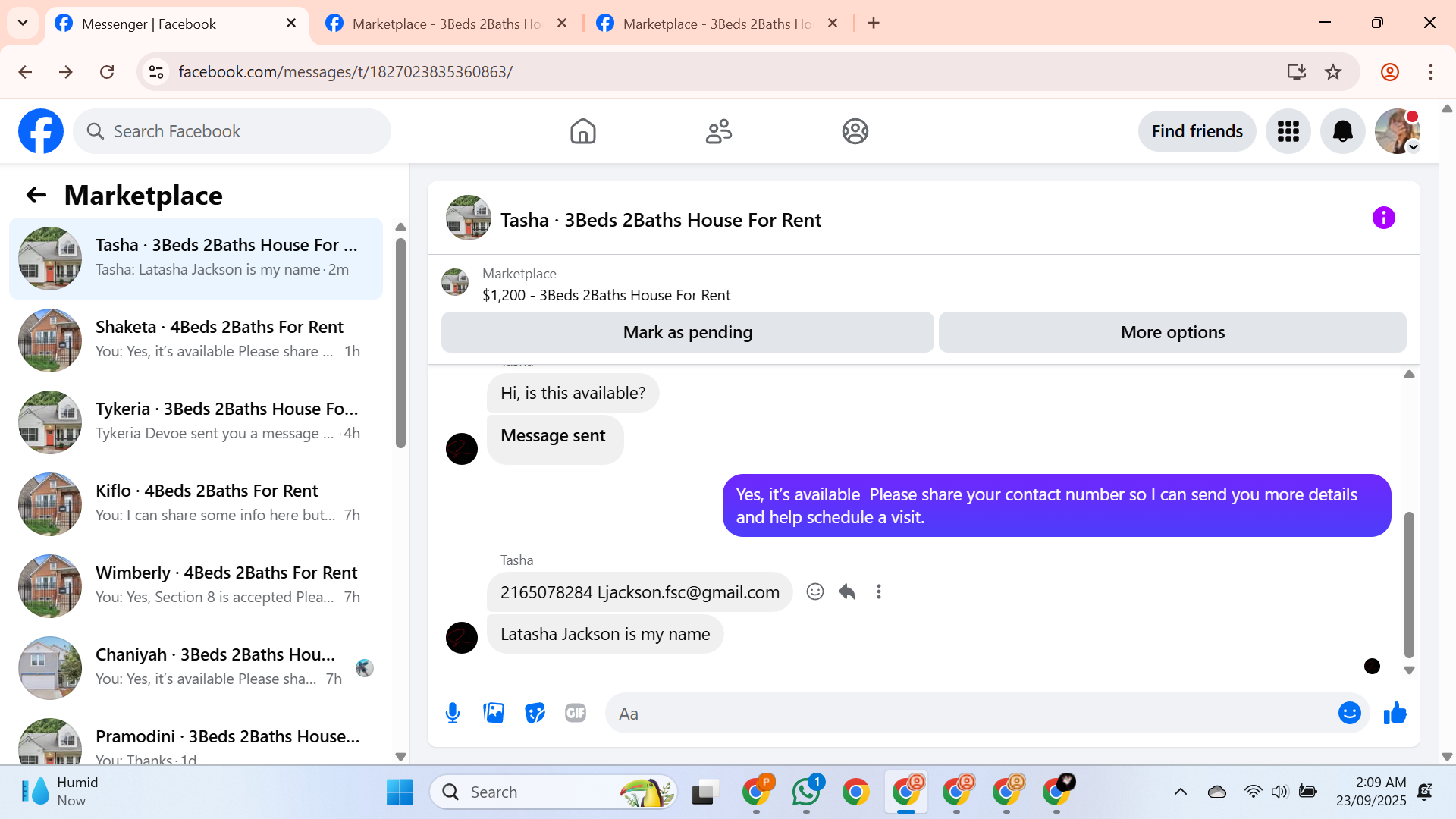Choose a GIF icon
Screen dimensions: 1456x819
coord(576,713)
